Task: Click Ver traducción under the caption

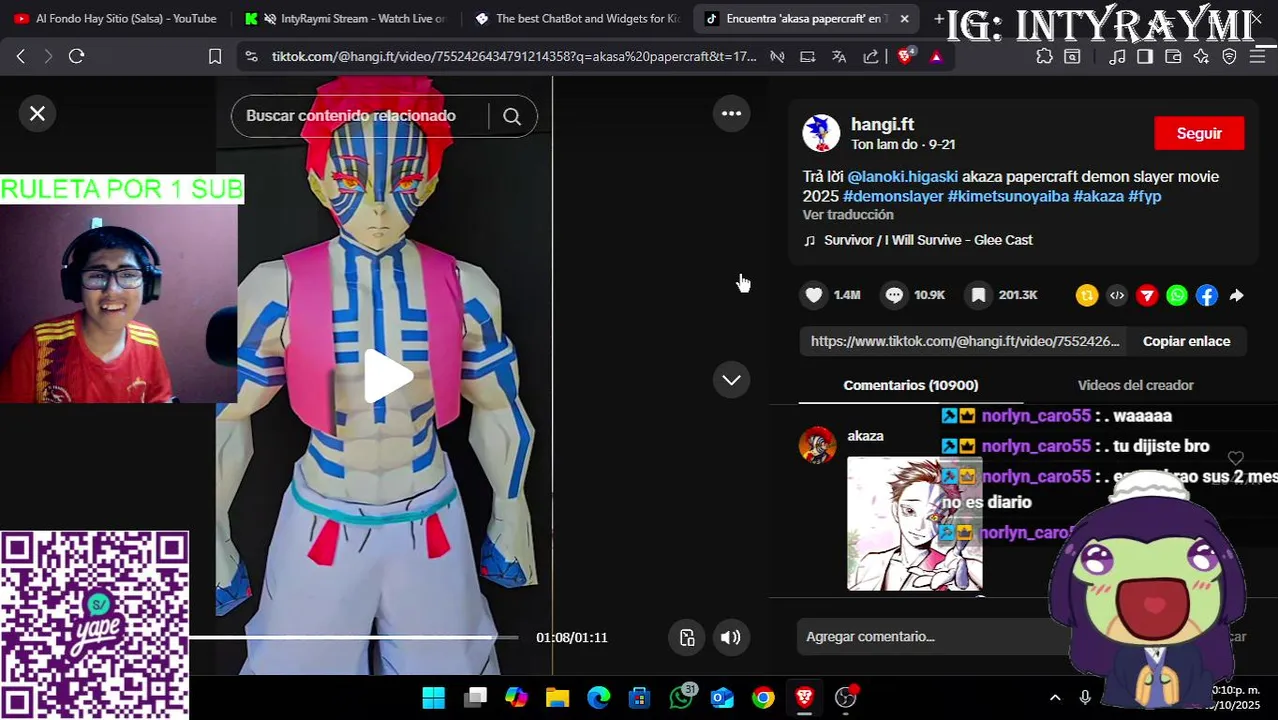Action: tap(848, 215)
